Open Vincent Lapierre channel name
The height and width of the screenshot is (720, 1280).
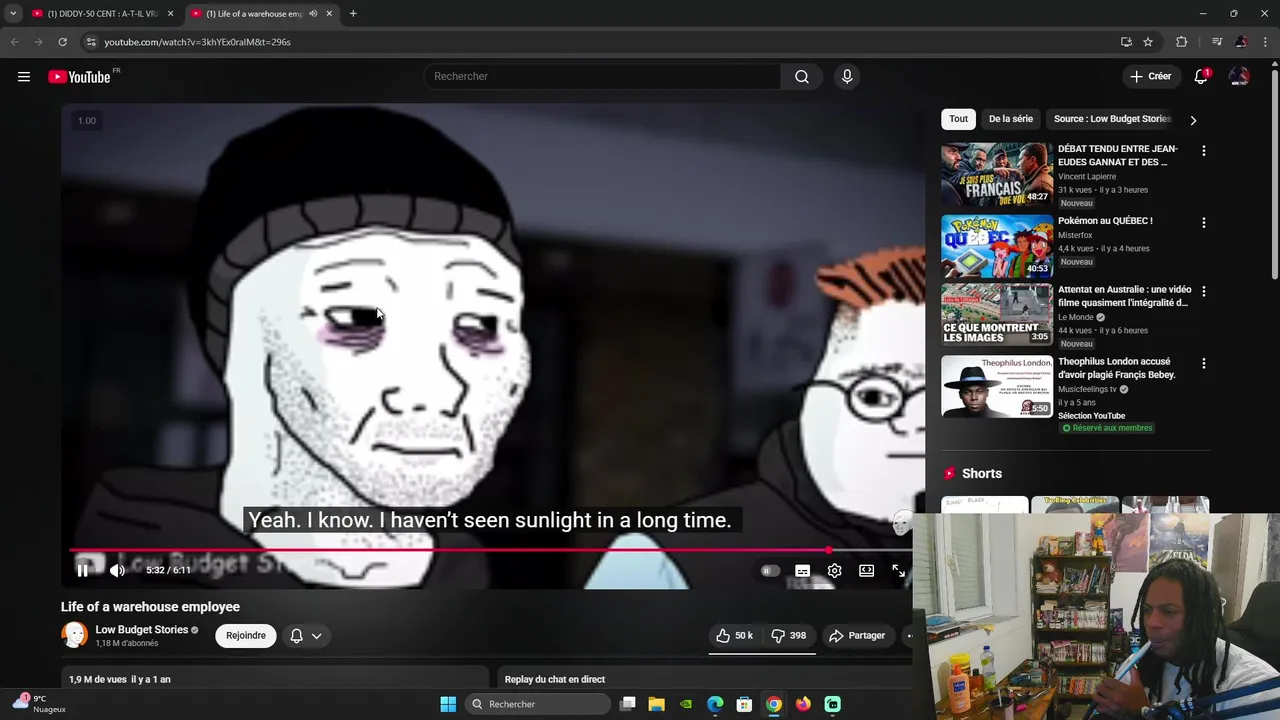(1087, 177)
